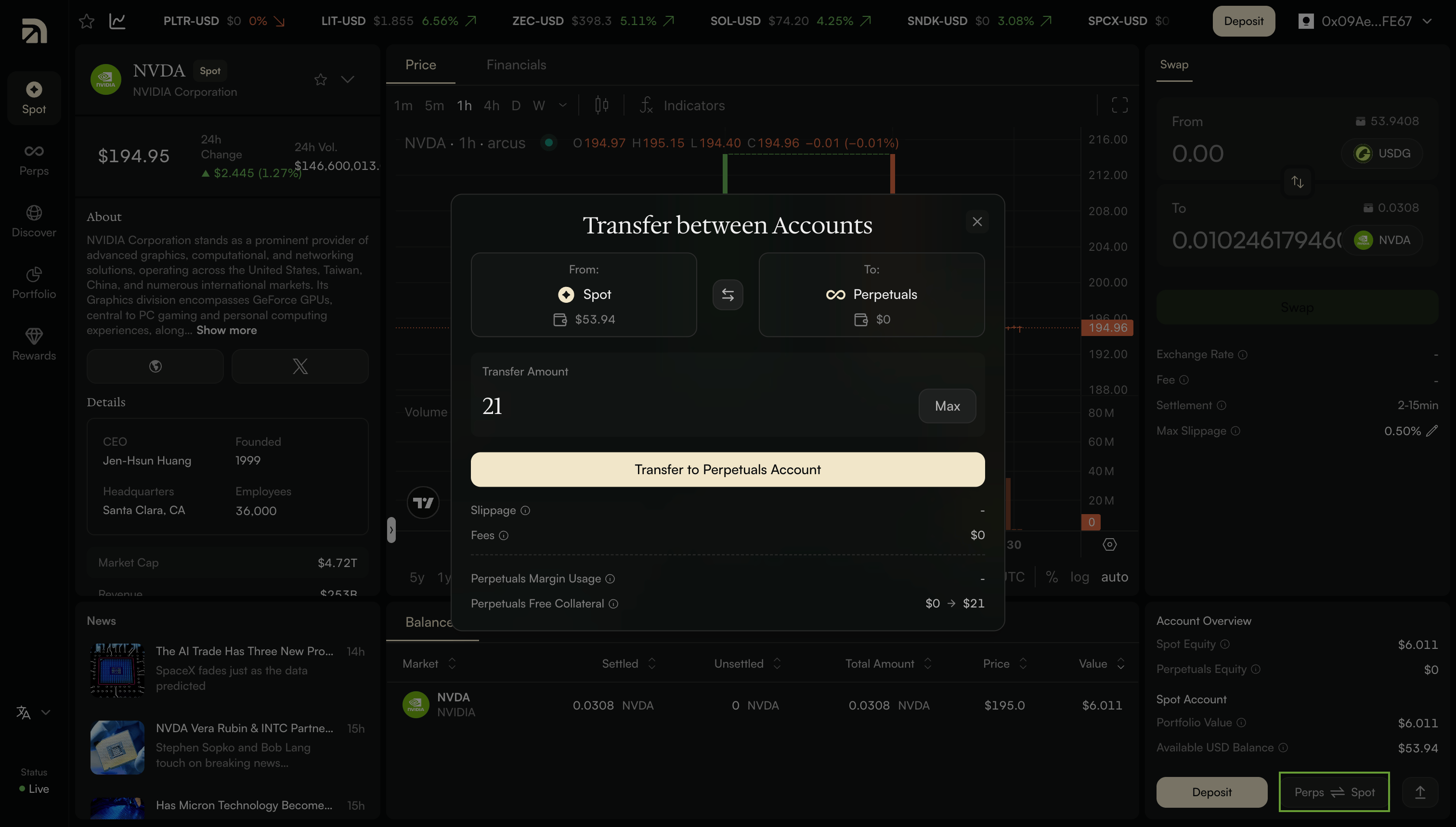Image resolution: width=1456 pixels, height=827 pixels.
Task: Select the D chart interval
Action: tap(516, 105)
